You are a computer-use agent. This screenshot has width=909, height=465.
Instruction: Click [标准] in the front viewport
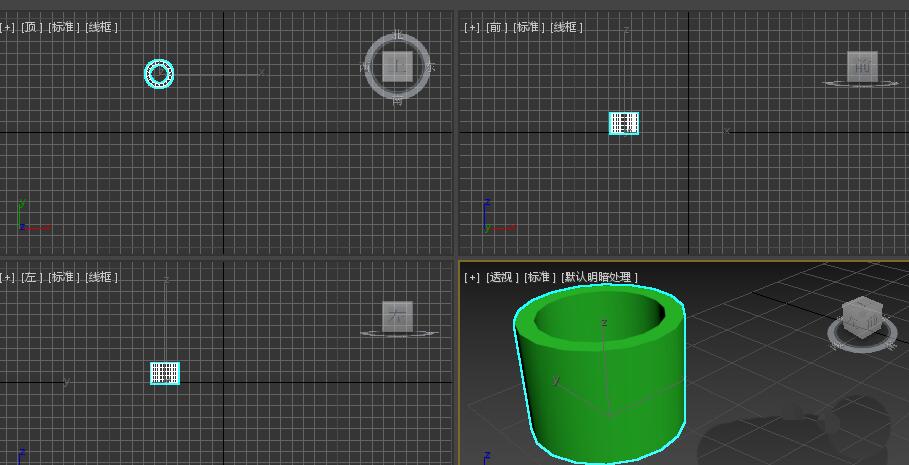[x=529, y=27]
